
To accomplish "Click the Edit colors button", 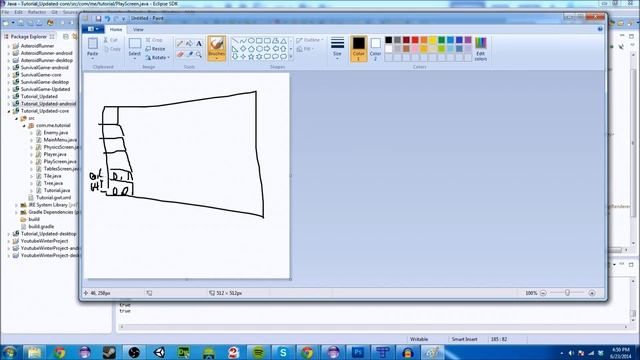I will click(x=481, y=49).
